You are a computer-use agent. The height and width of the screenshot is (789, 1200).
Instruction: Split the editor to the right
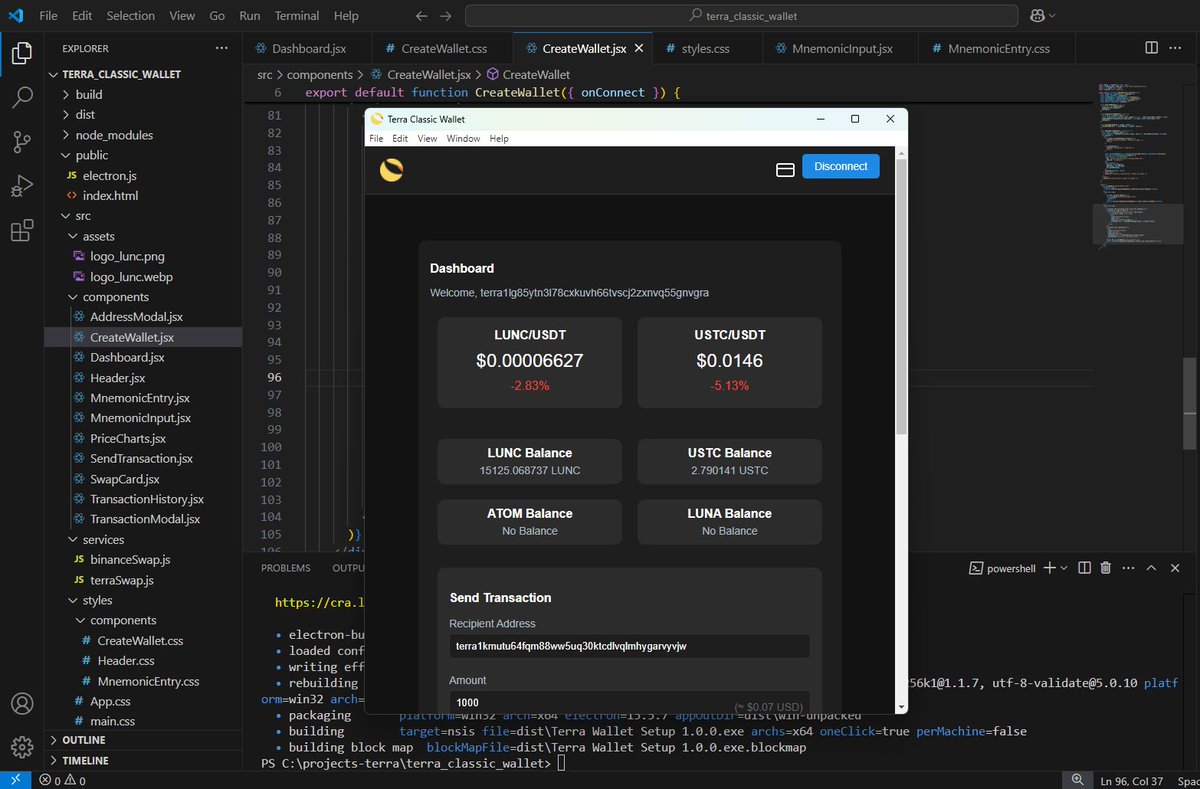[1151, 48]
